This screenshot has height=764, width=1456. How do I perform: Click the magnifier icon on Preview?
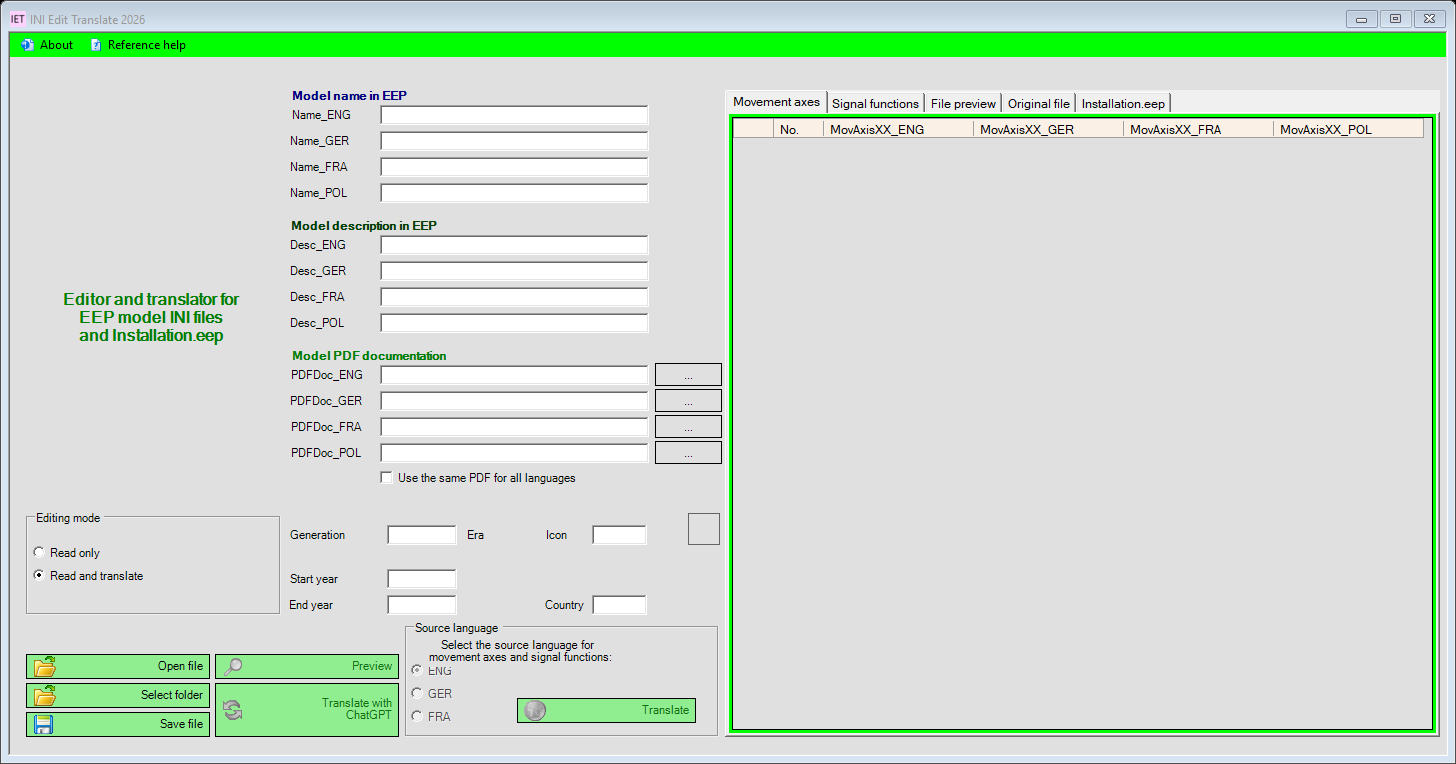(x=233, y=666)
